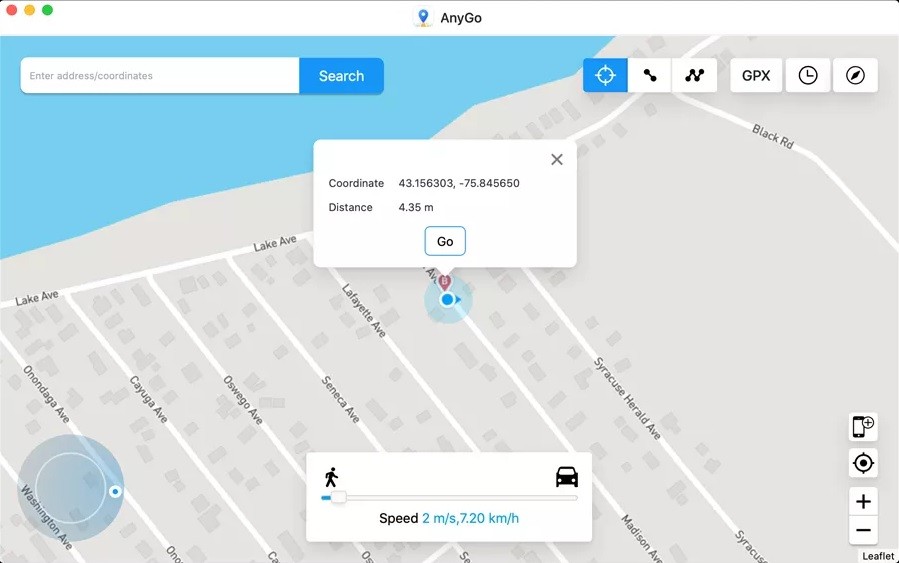Zoom out the map with minus

point(863,530)
